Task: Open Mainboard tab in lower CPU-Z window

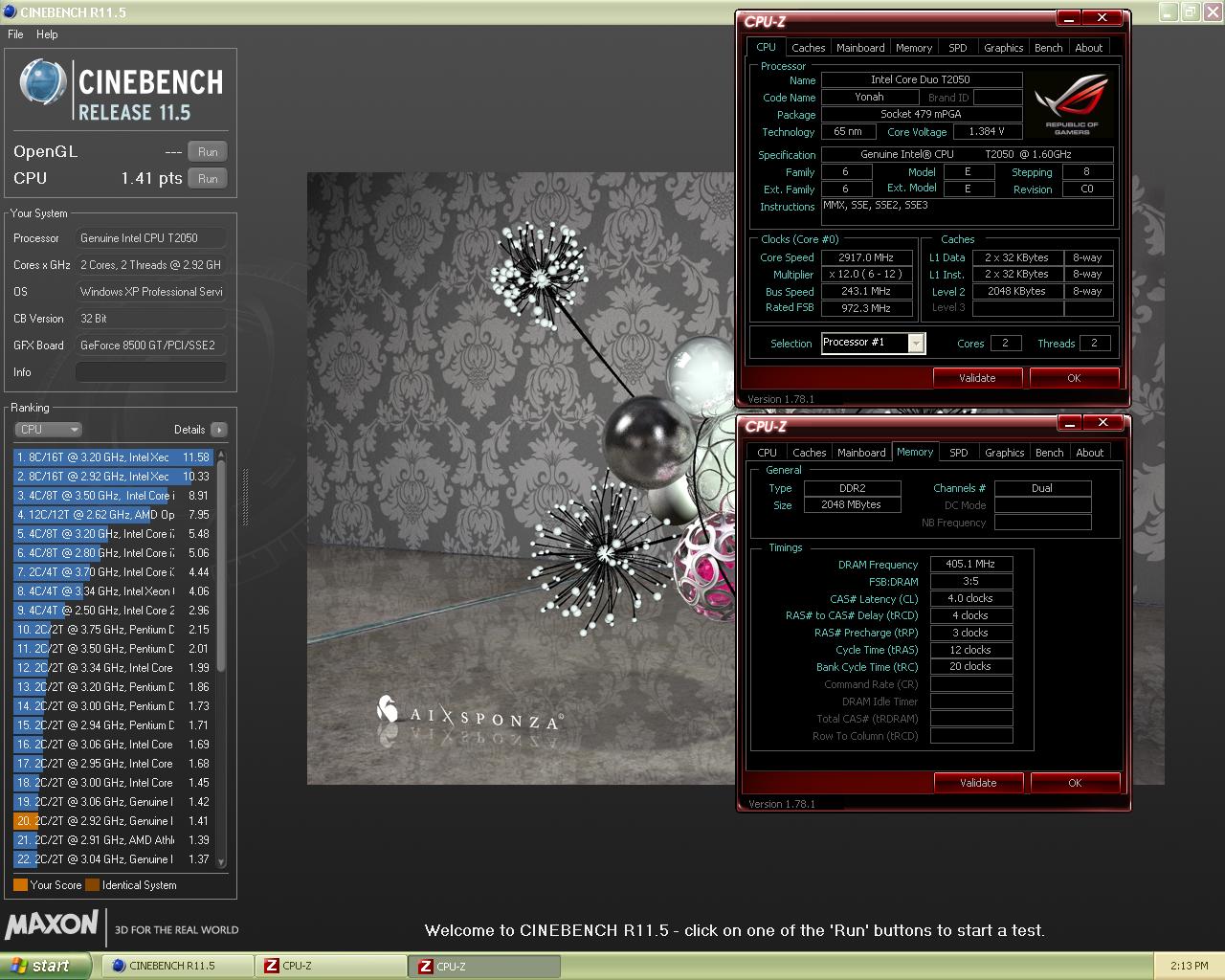Action: (861, 453)
